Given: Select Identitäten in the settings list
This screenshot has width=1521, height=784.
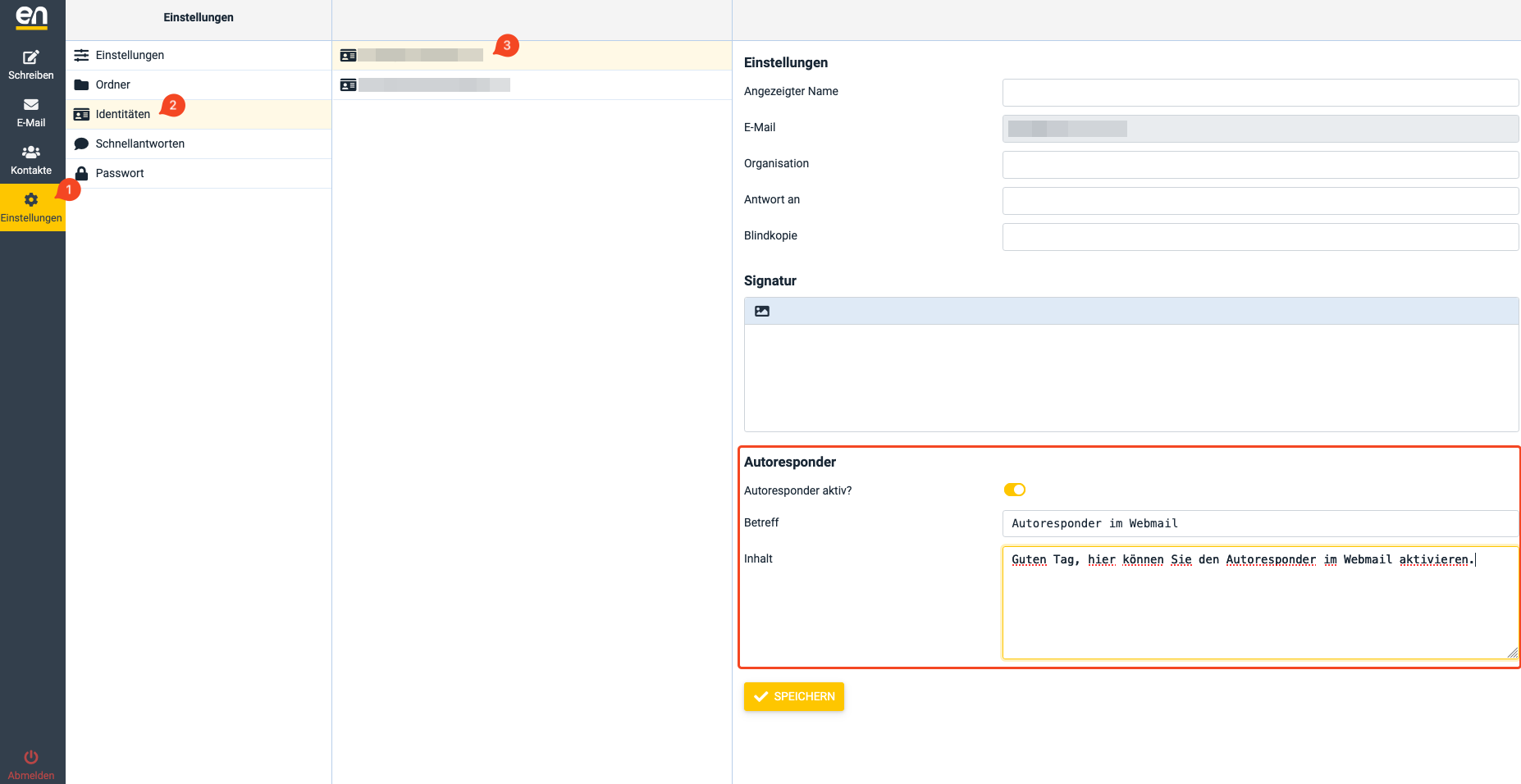Looking at the screenshot, I should [122, 115].
